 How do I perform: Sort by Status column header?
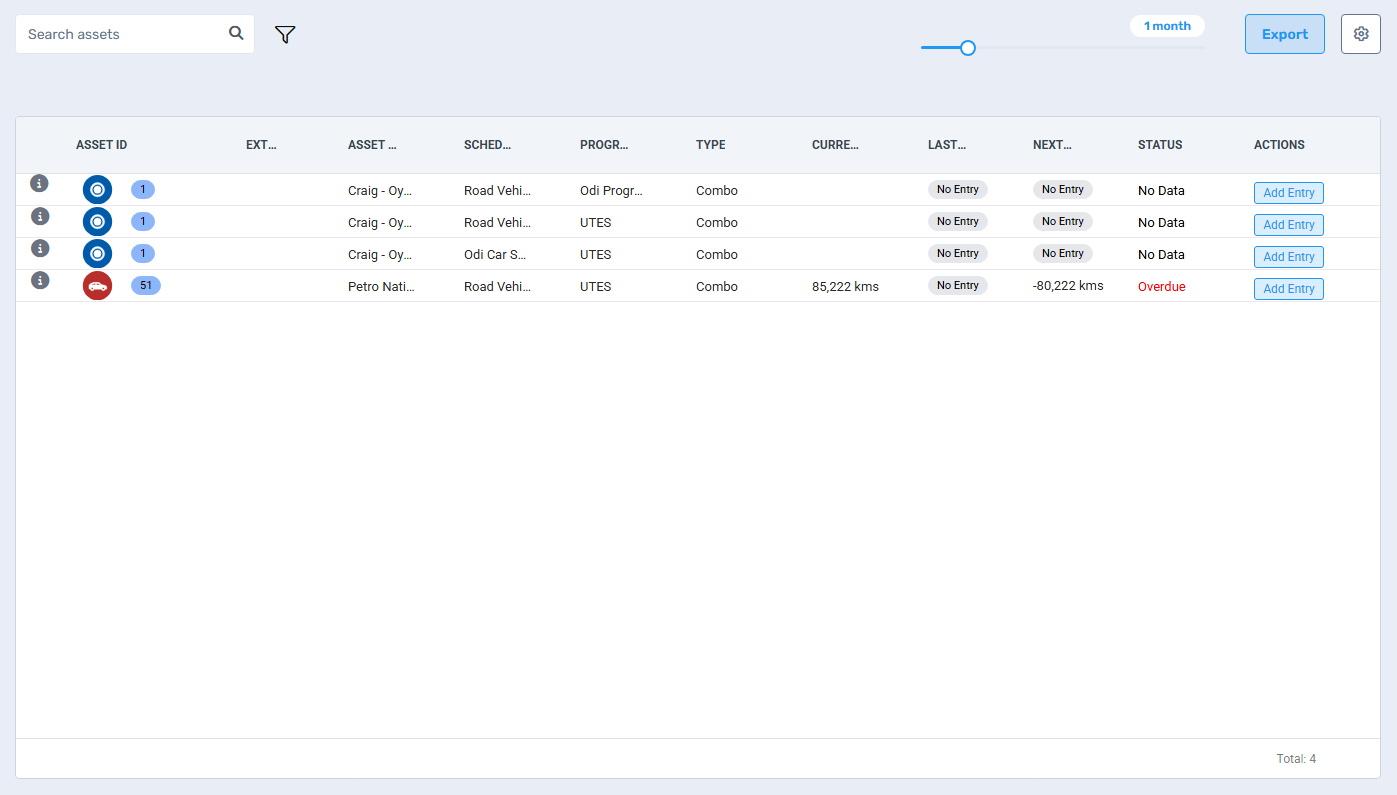[1160, 145]
